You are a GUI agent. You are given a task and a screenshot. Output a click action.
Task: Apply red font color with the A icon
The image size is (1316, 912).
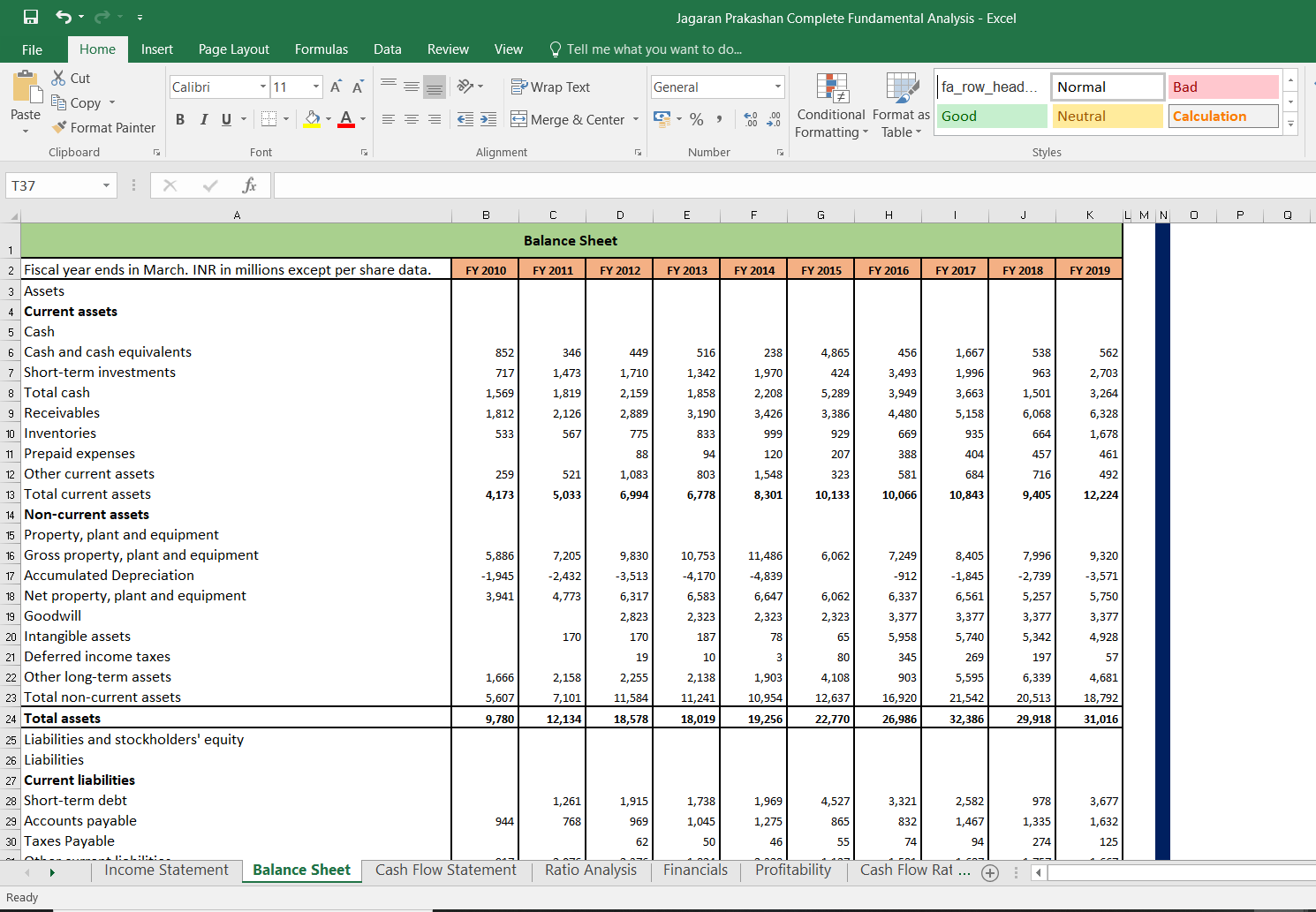click(346, 119)
